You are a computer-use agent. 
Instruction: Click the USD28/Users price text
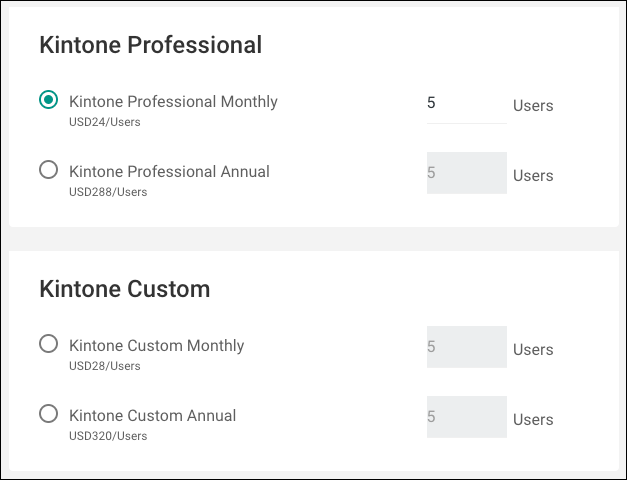point(105,366)
